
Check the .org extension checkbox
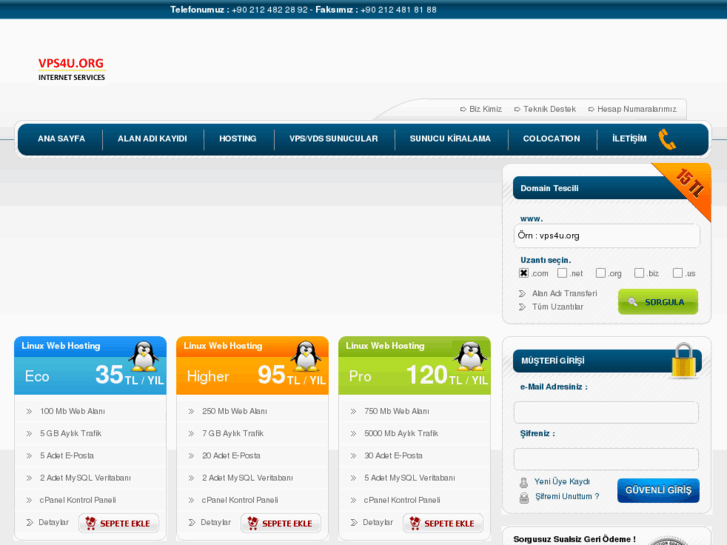click(x=600, y=273)
